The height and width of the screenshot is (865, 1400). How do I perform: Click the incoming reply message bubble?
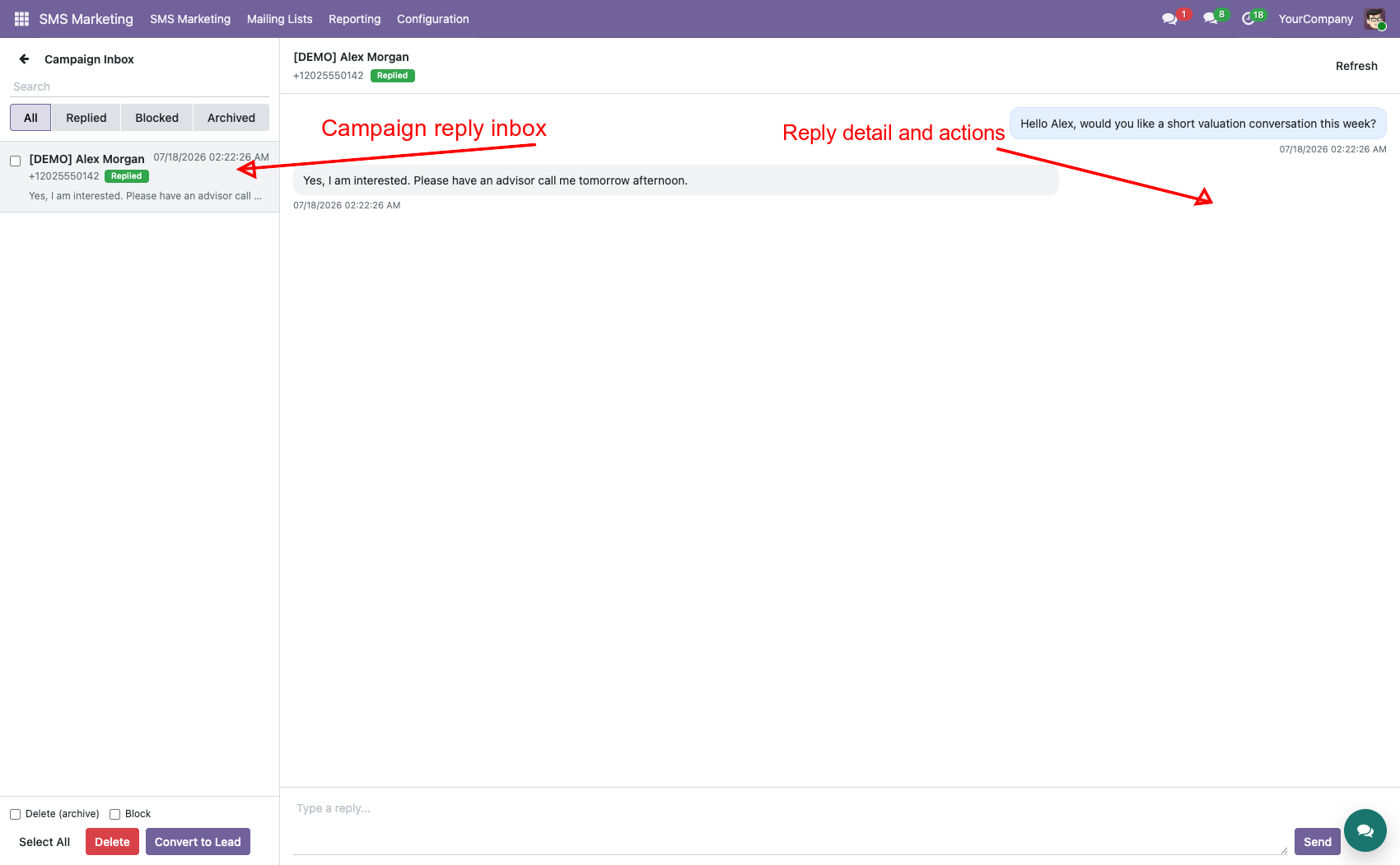pos(676,180)
